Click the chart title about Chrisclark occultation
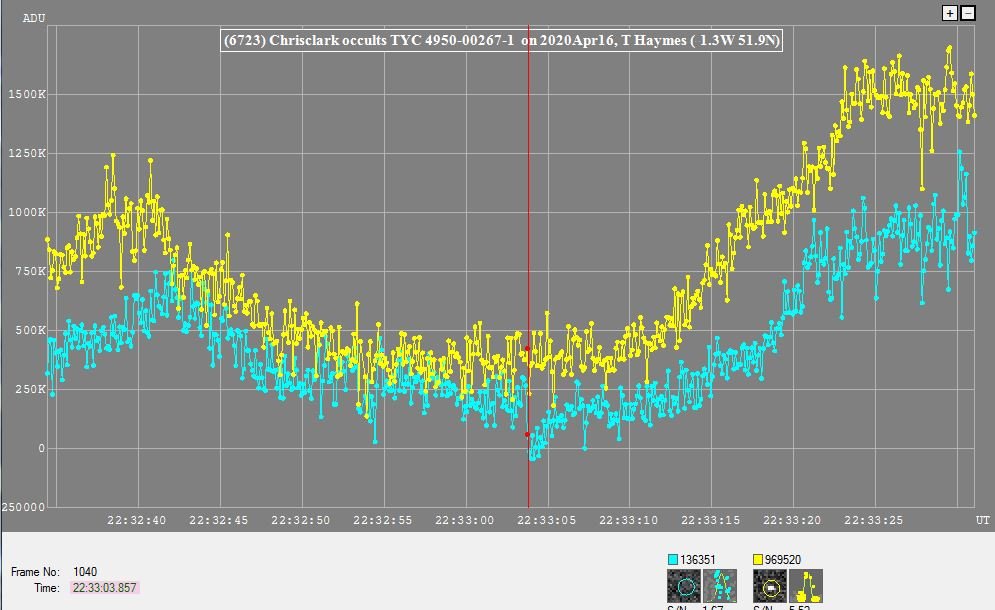 (501, 40)
